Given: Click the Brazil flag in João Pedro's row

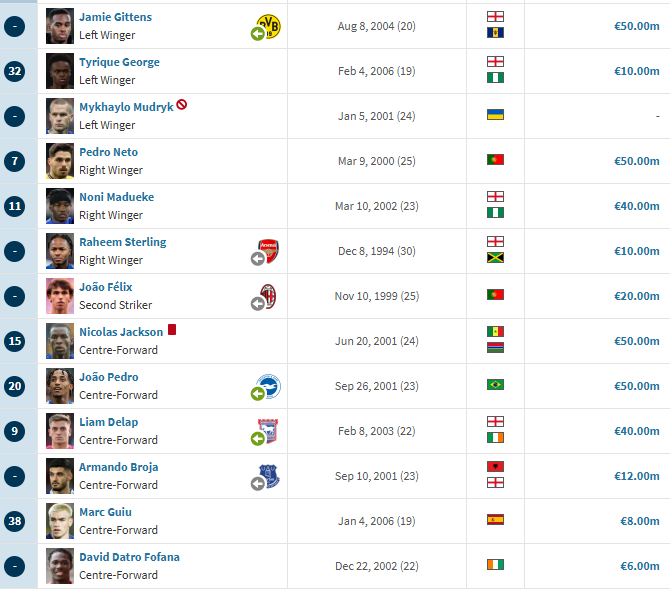Looking at the screenshot, I should 495,385.
